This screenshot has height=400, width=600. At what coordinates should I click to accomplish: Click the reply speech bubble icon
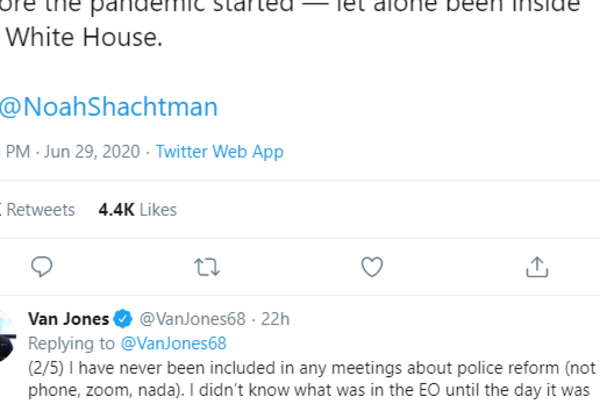point(41,266)
